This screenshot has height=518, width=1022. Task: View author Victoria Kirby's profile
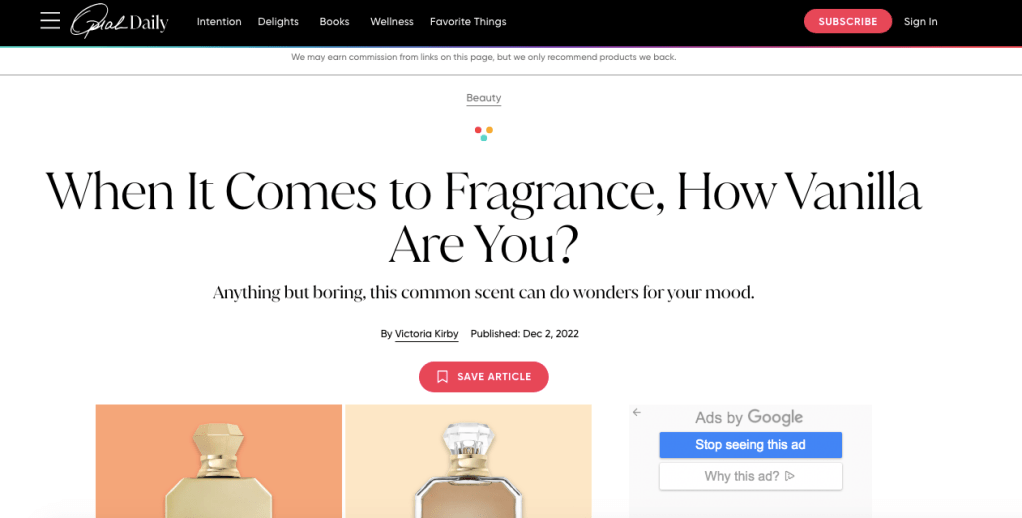point(426,334)
